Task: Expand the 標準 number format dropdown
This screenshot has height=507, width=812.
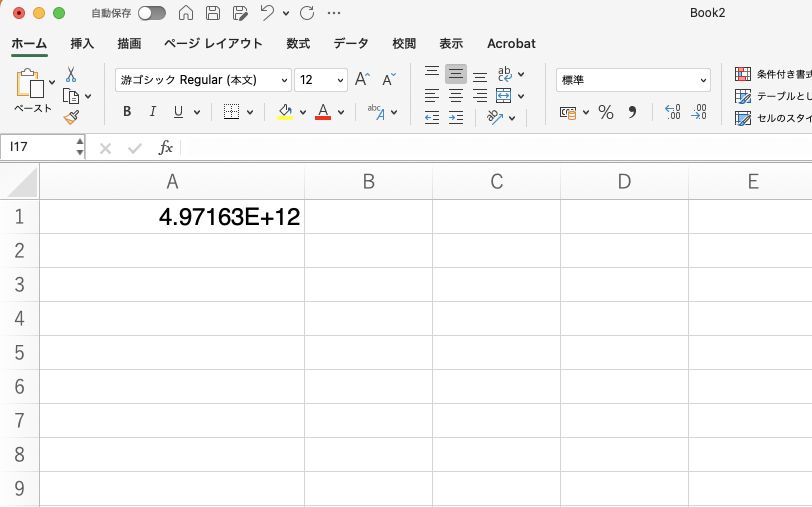Action: click(633, 80)
